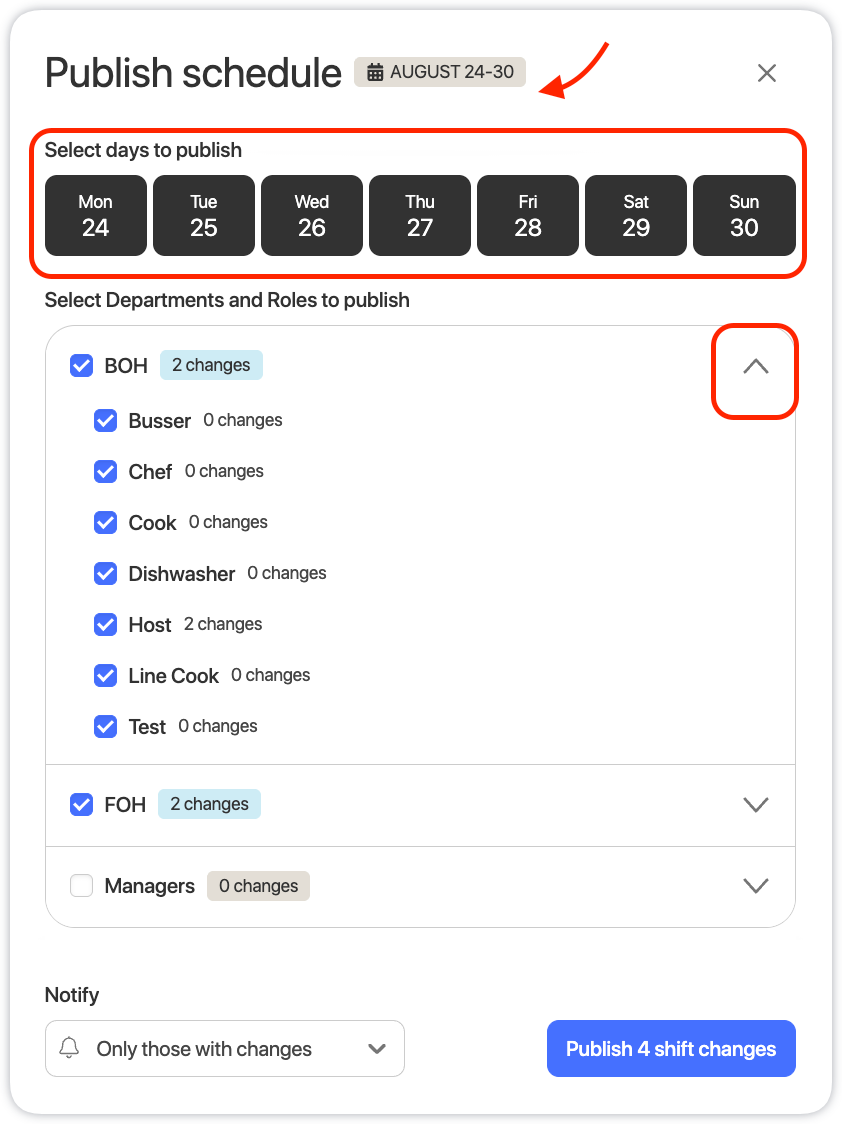Uncheck the BOH department checkbox
842x1124 pixels.
81,366
